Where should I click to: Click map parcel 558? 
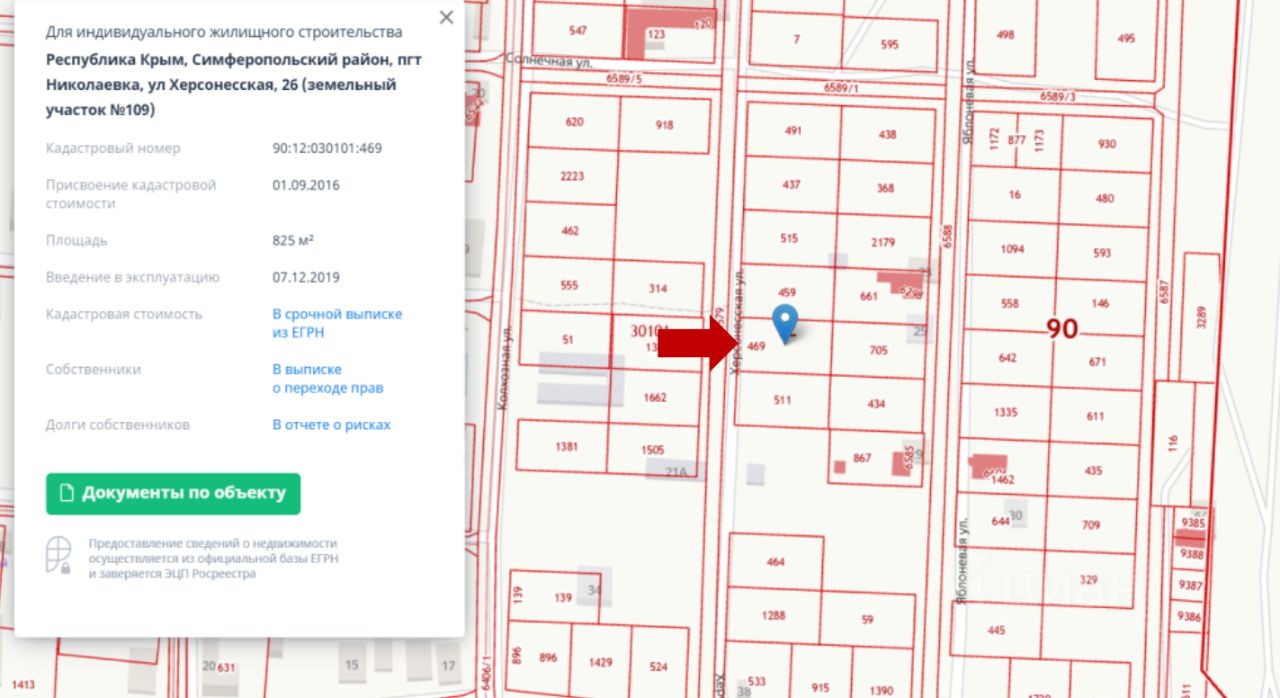[x=1009, y=304]
